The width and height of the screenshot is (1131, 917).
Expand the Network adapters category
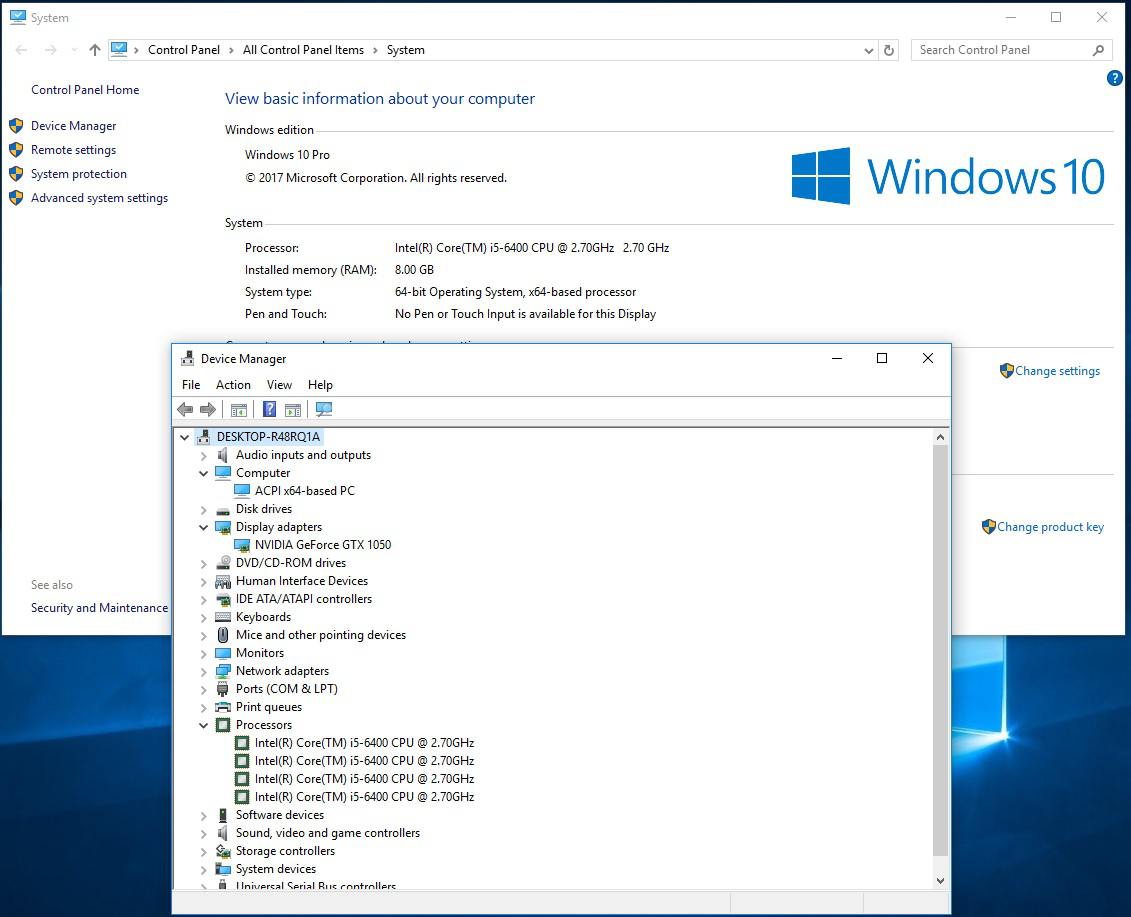click(203, 672)
